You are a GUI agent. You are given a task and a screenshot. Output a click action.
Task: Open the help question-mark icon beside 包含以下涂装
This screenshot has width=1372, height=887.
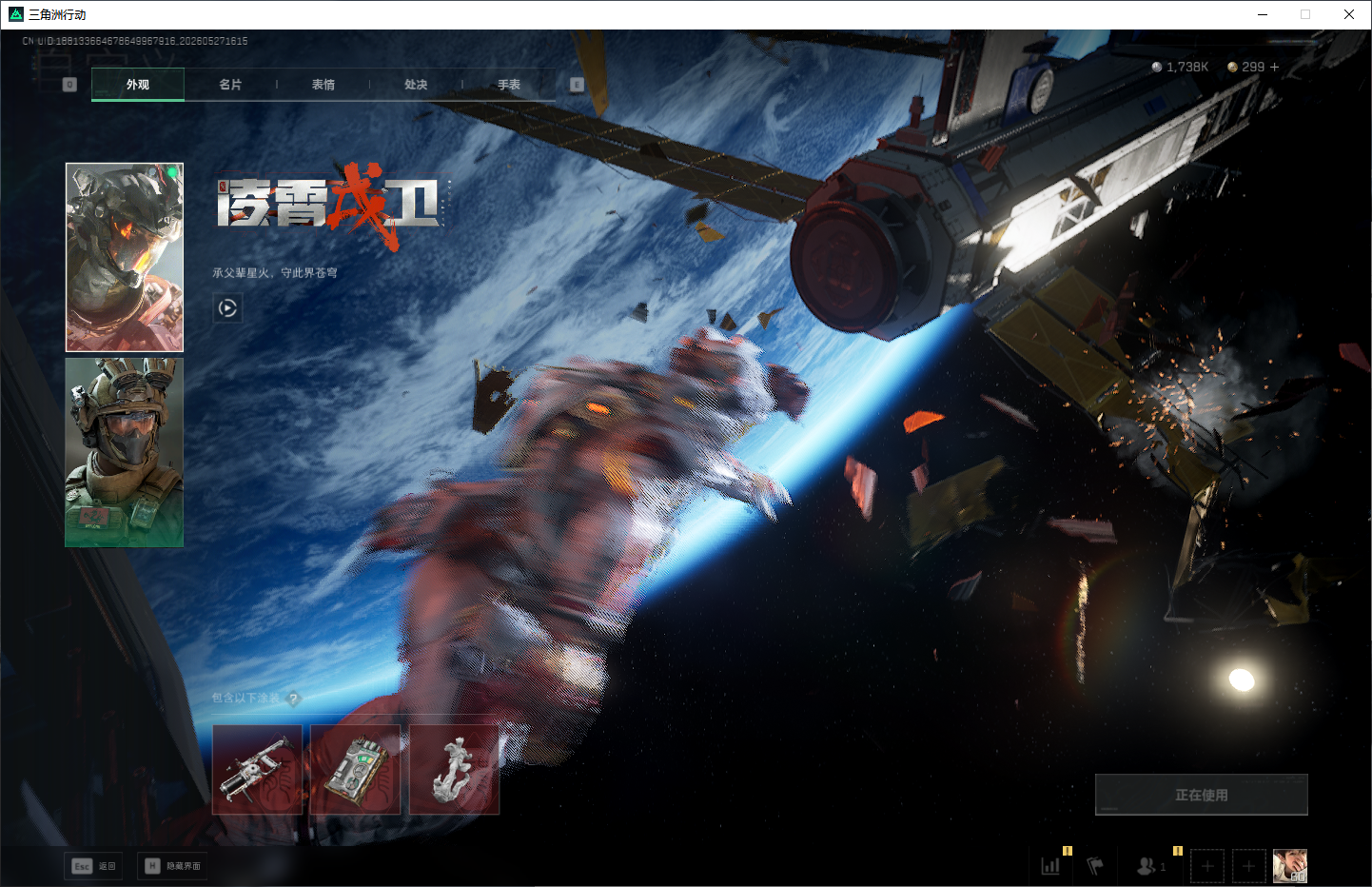(293, 699)
